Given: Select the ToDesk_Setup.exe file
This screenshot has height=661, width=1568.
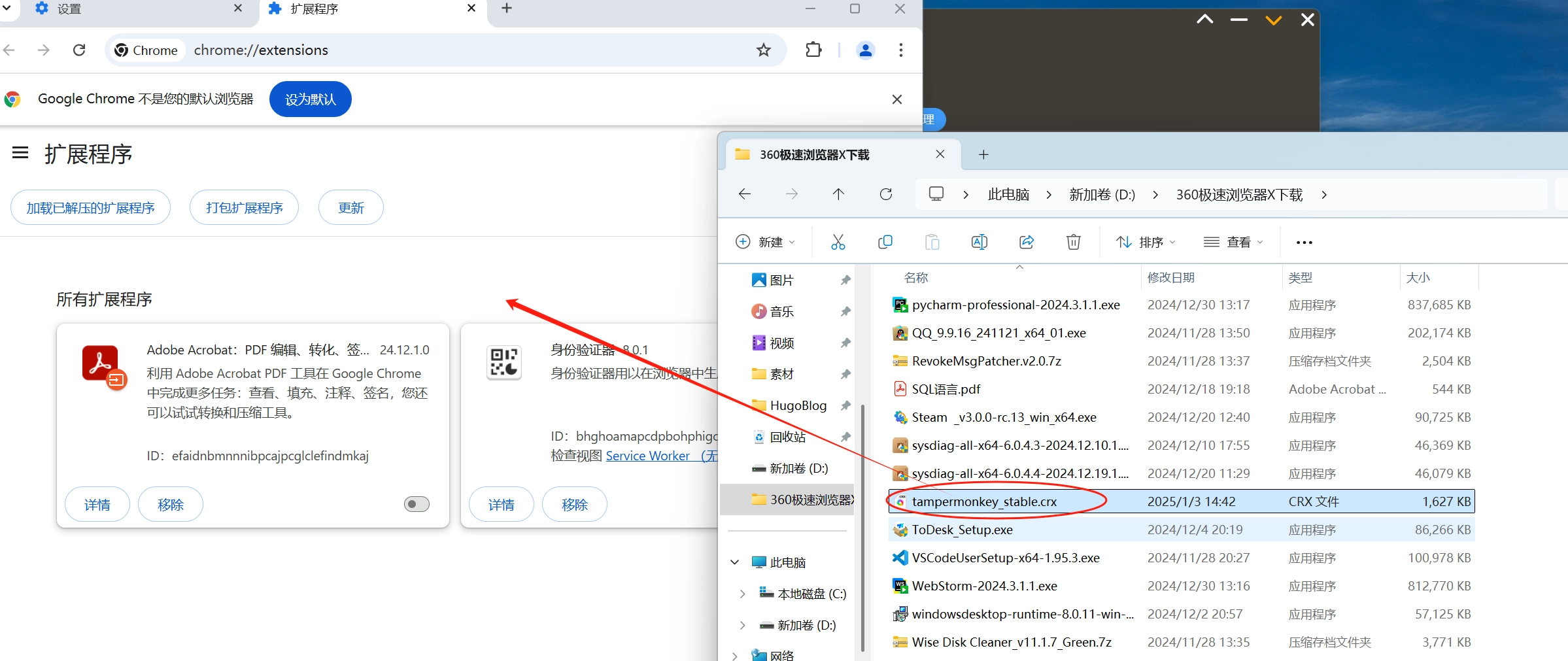Looking at the screenshot, I should 1182,530.
